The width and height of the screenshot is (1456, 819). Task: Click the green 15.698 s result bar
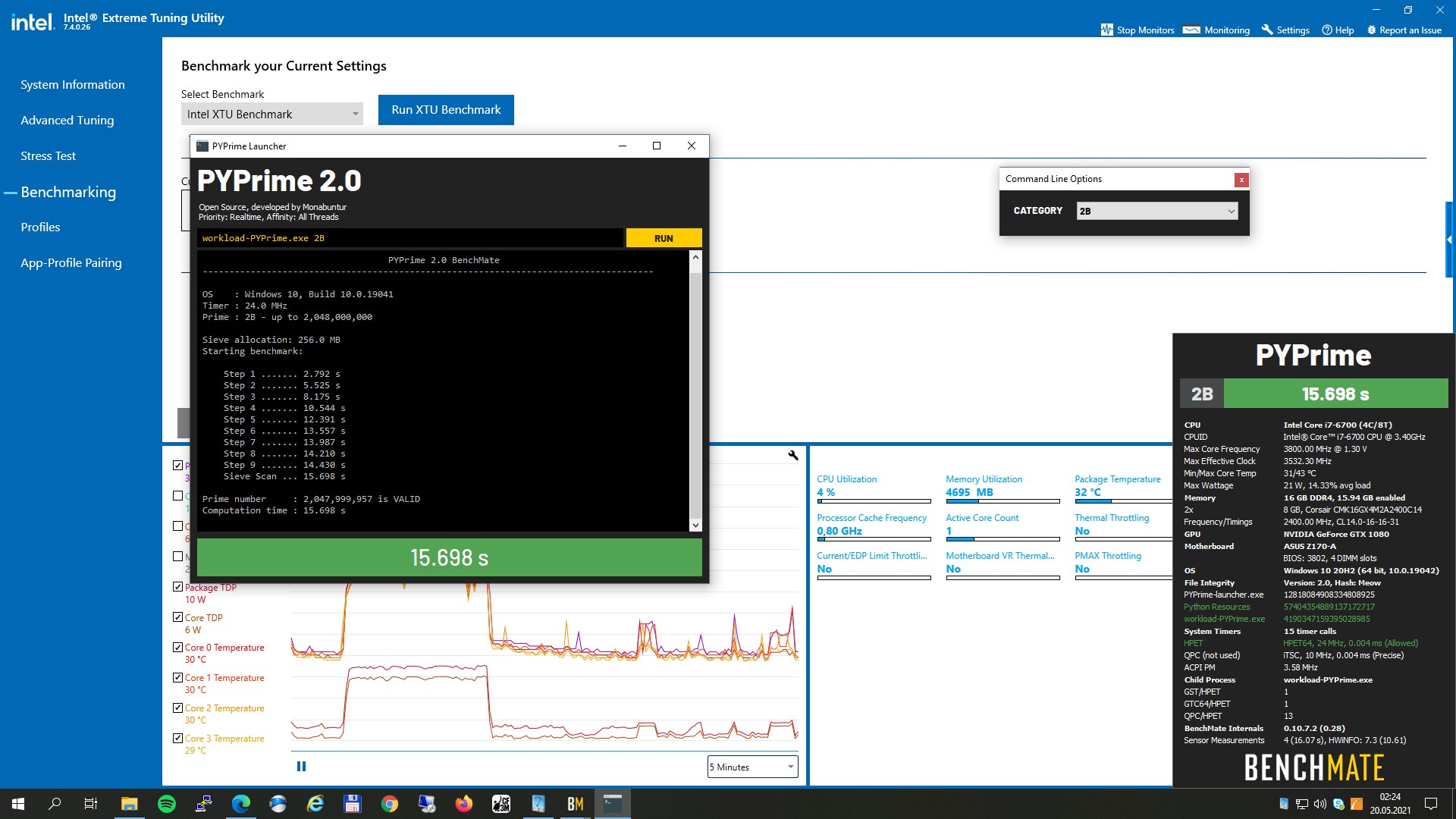pos(450,557)
